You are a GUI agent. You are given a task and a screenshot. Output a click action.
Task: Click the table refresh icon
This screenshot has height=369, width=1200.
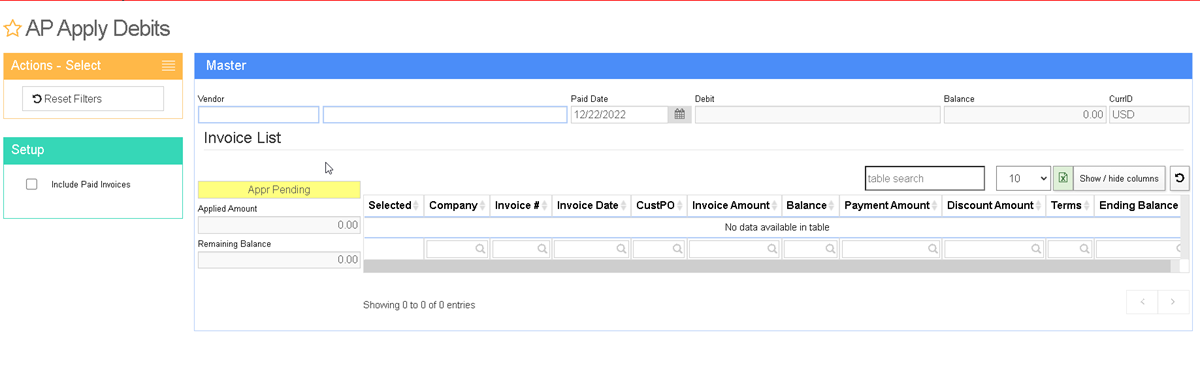[1180, 178]
